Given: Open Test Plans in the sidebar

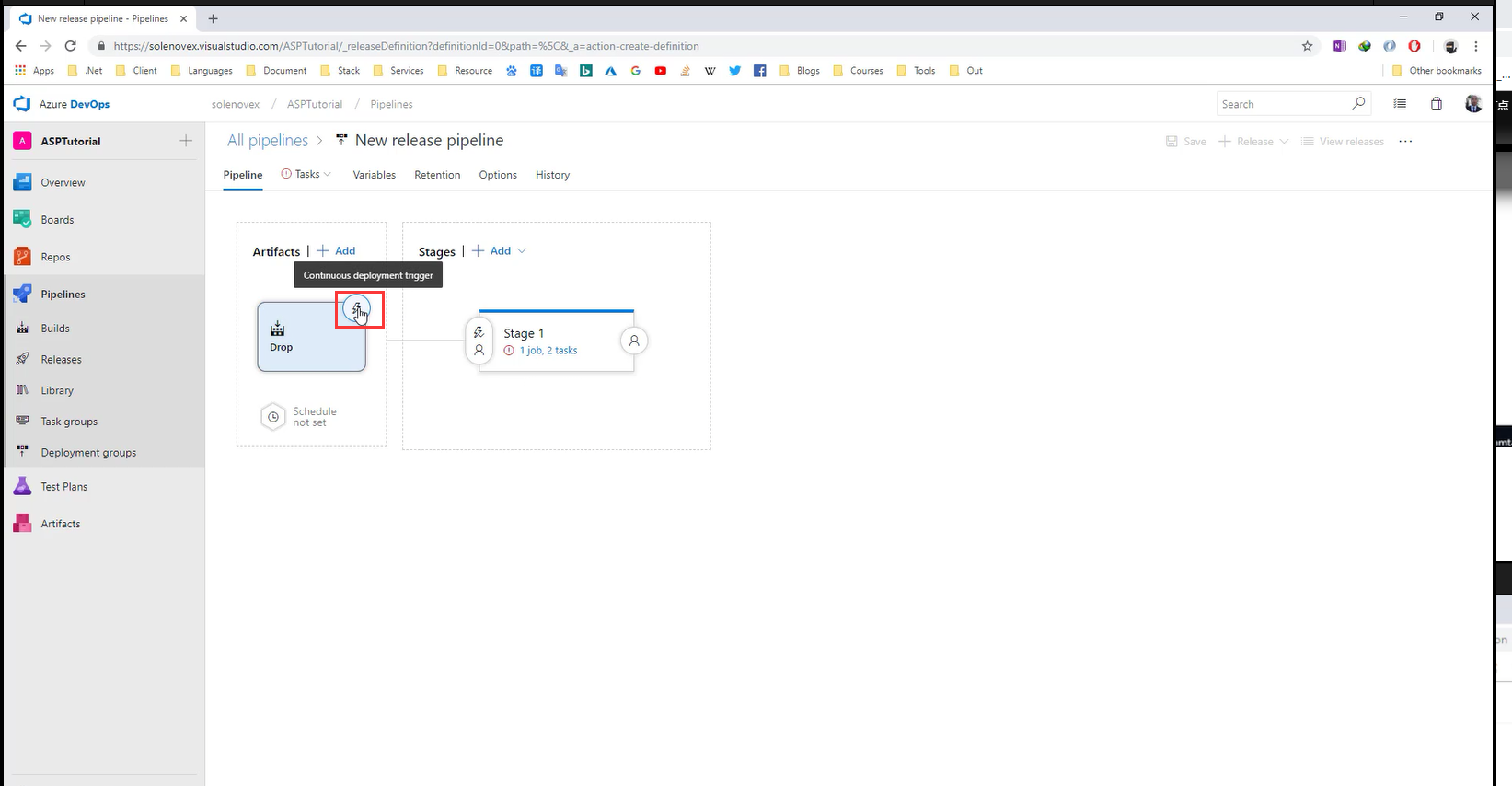Looking at the screenshot, I should 63,487.
